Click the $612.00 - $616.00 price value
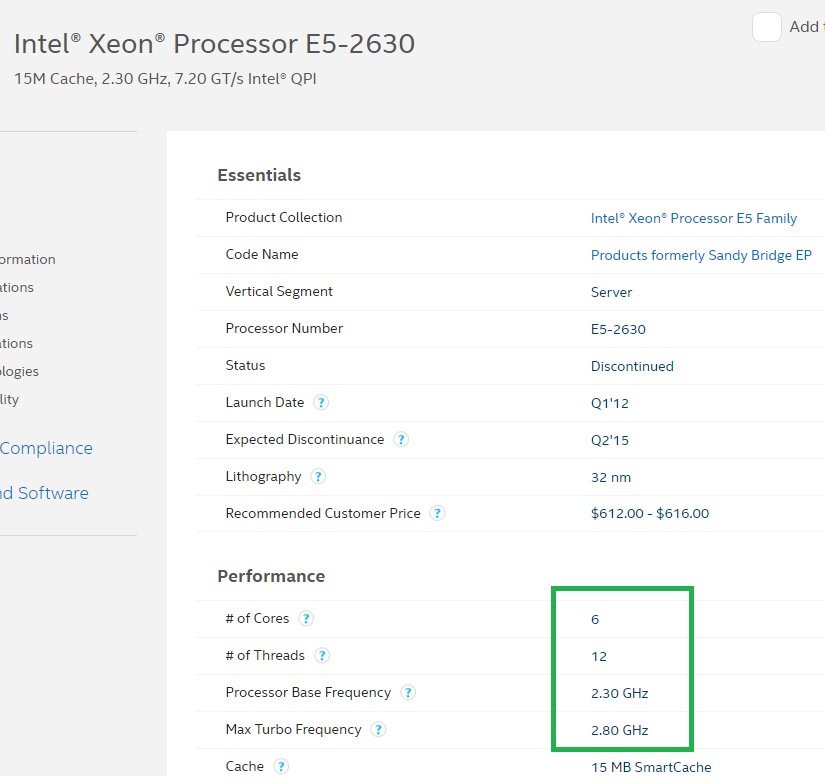 pos(650,514)
